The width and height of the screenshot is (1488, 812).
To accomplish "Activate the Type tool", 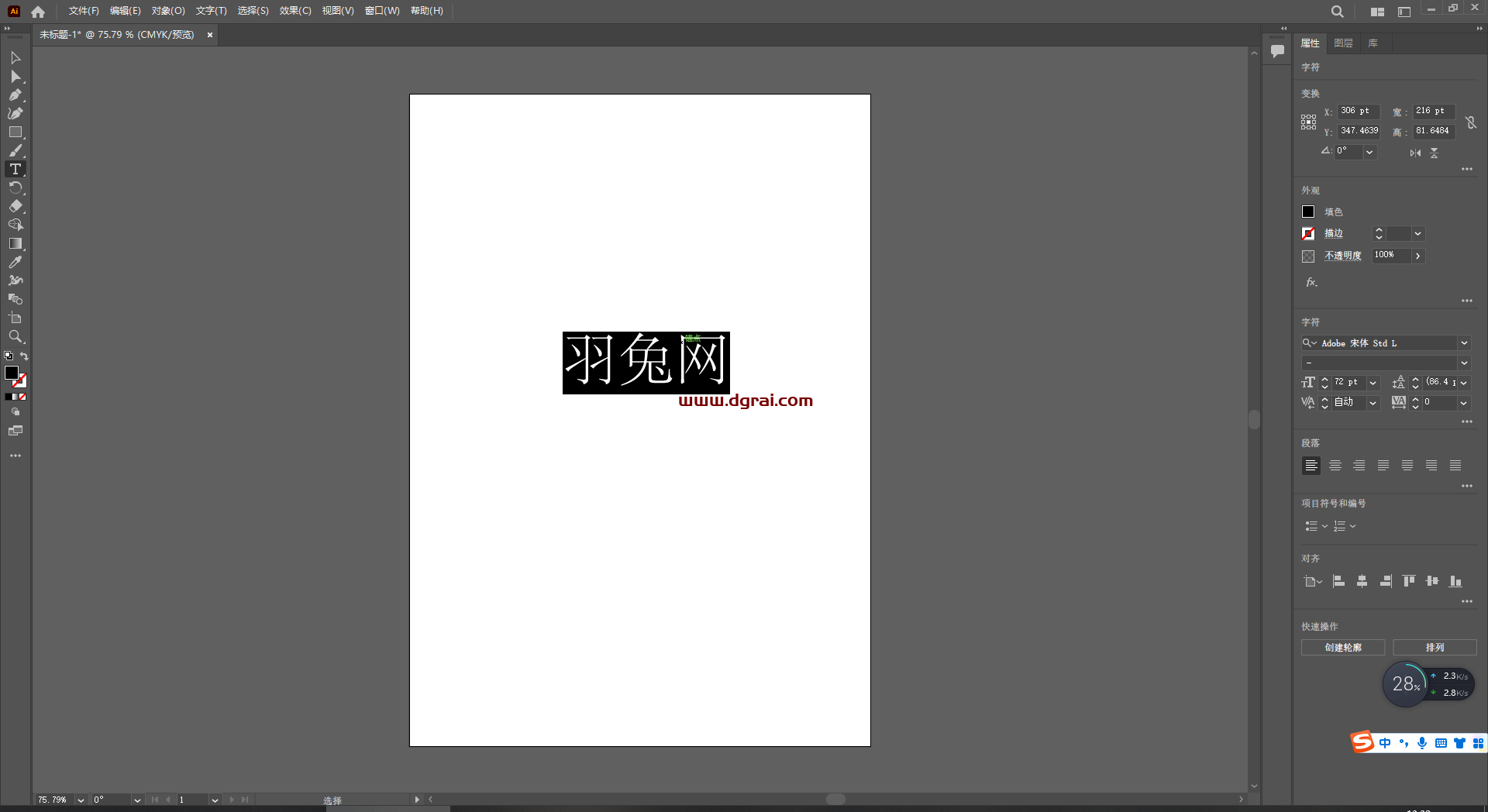I will (15, 169).
